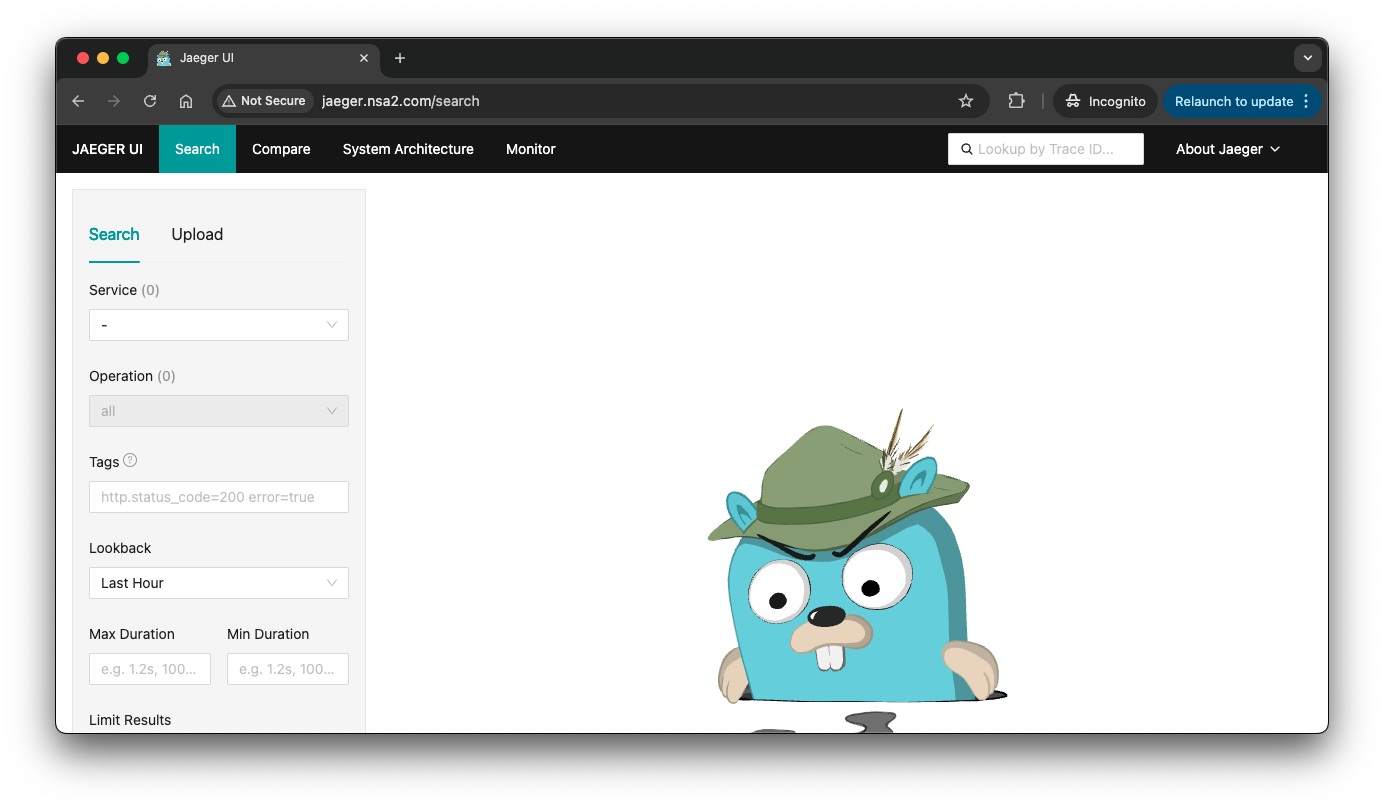Open the Monitor nav item
Image resolution: width=1384 pixels, height=807 pixels.
(531, 149)
